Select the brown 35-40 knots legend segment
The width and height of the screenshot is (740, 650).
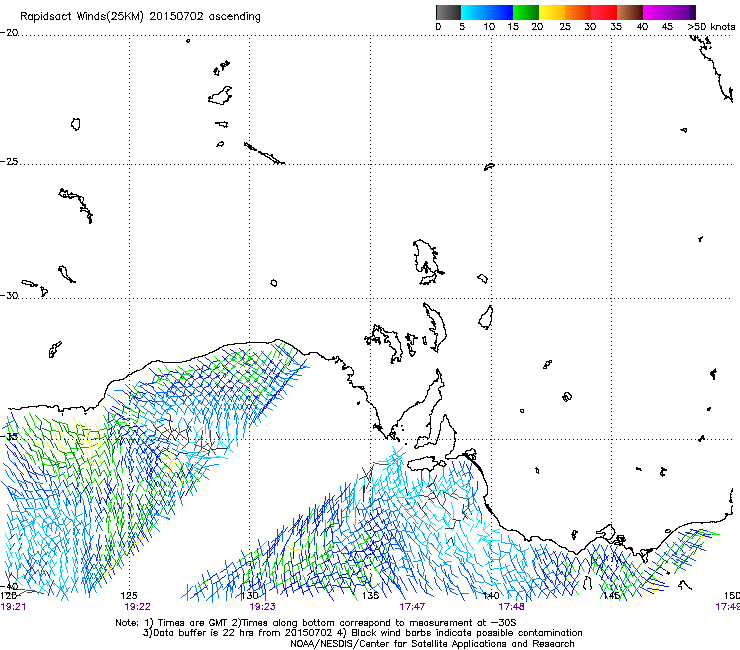tap(630, 12)
